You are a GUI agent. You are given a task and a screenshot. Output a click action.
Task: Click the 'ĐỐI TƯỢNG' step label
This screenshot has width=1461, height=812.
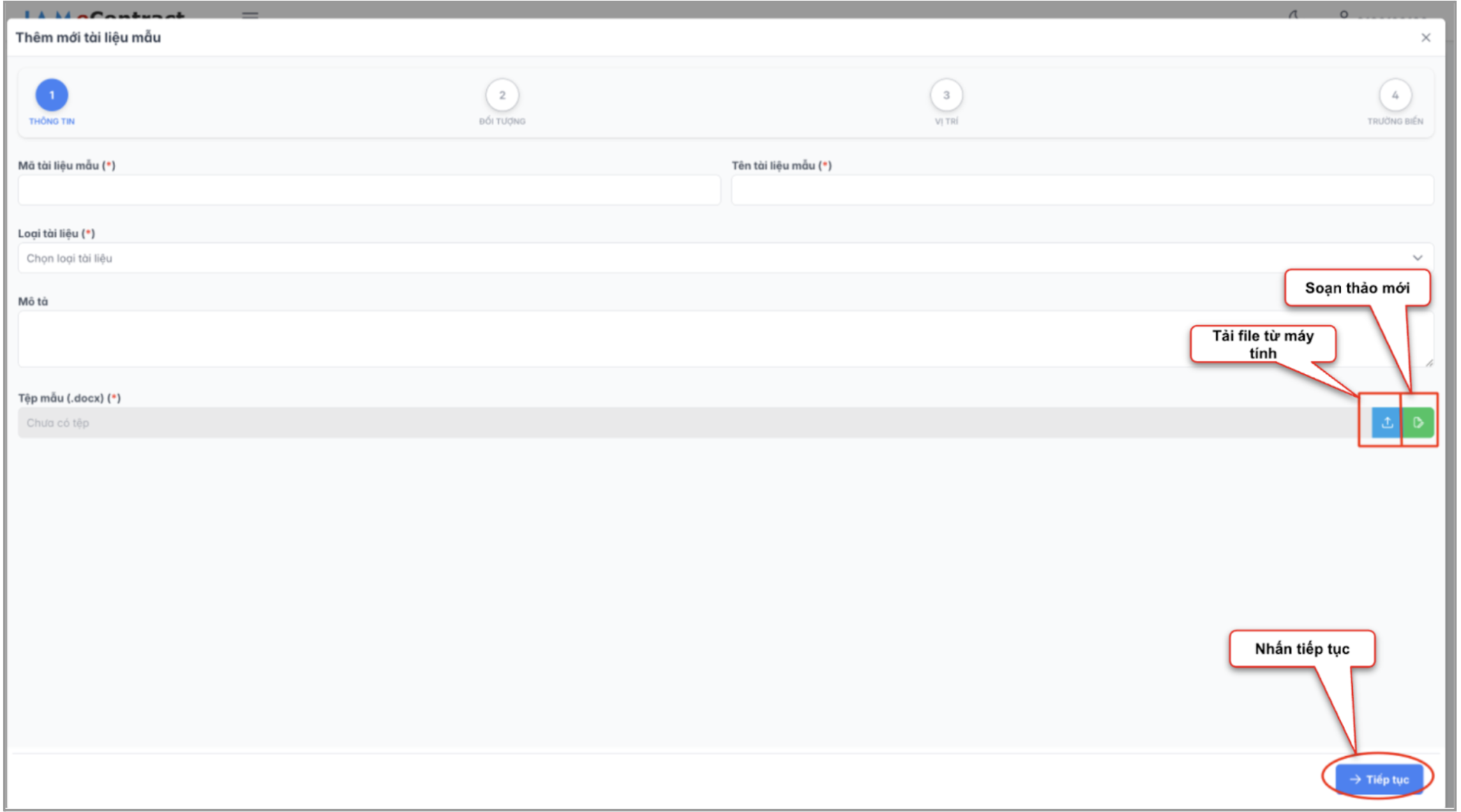click(x=502, y=121)
